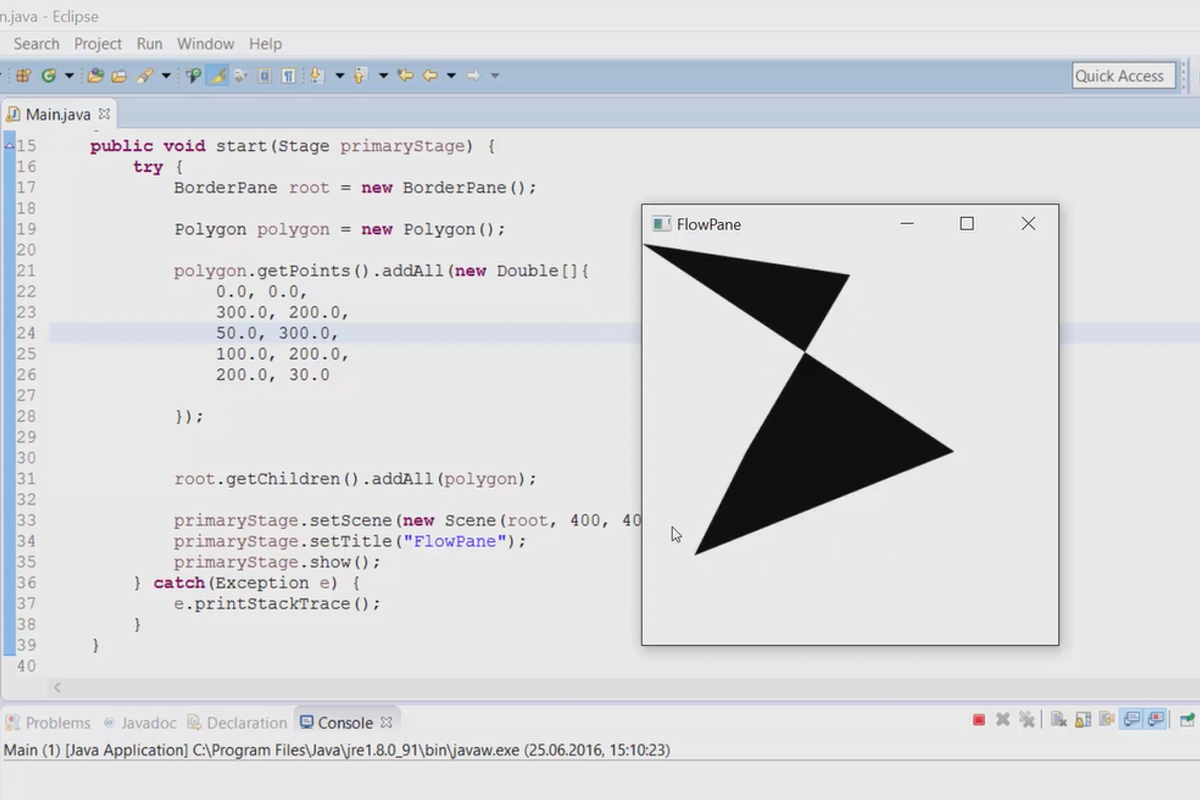Click the editor horizontal scrollbar left arrow
This screenshot has height=800, width=1200.
57,687
